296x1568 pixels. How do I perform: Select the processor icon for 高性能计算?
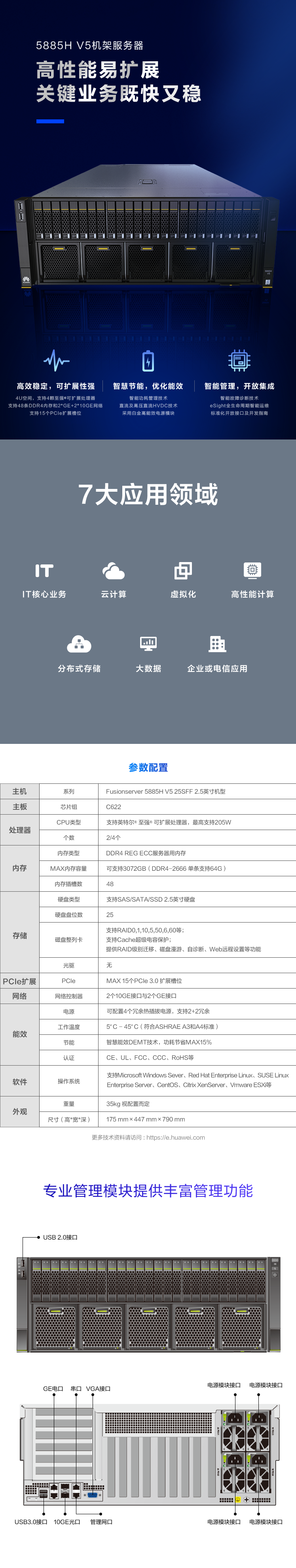pos(252,570)
